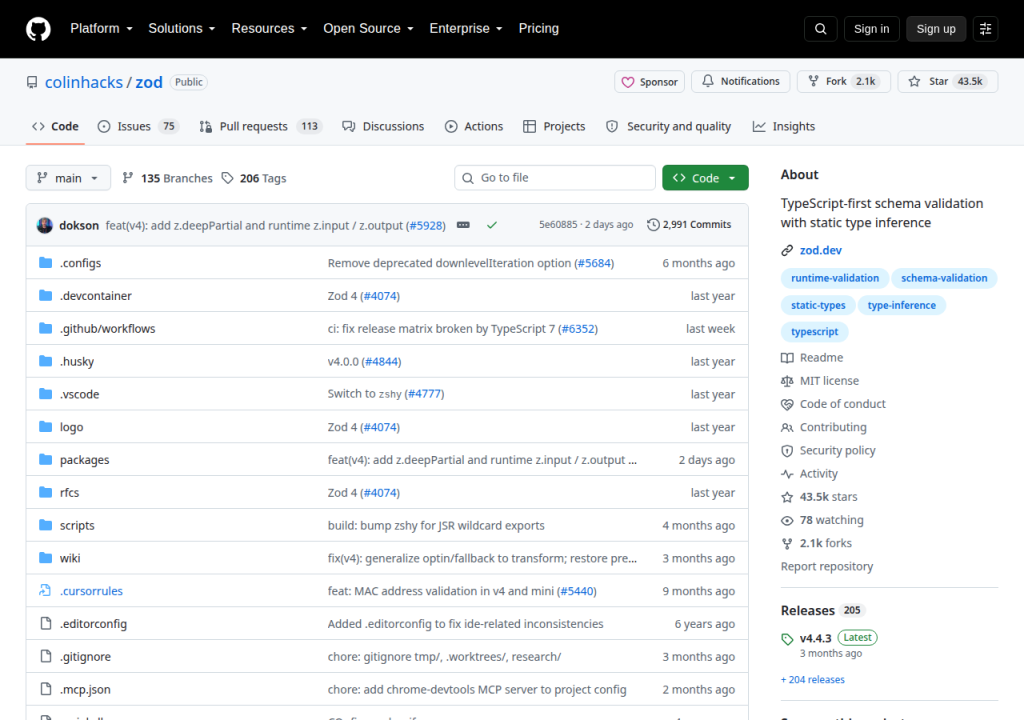Screen dimensions: 1024x720
Task: Open the colinhacks owner link
Action: coord(84,82)
